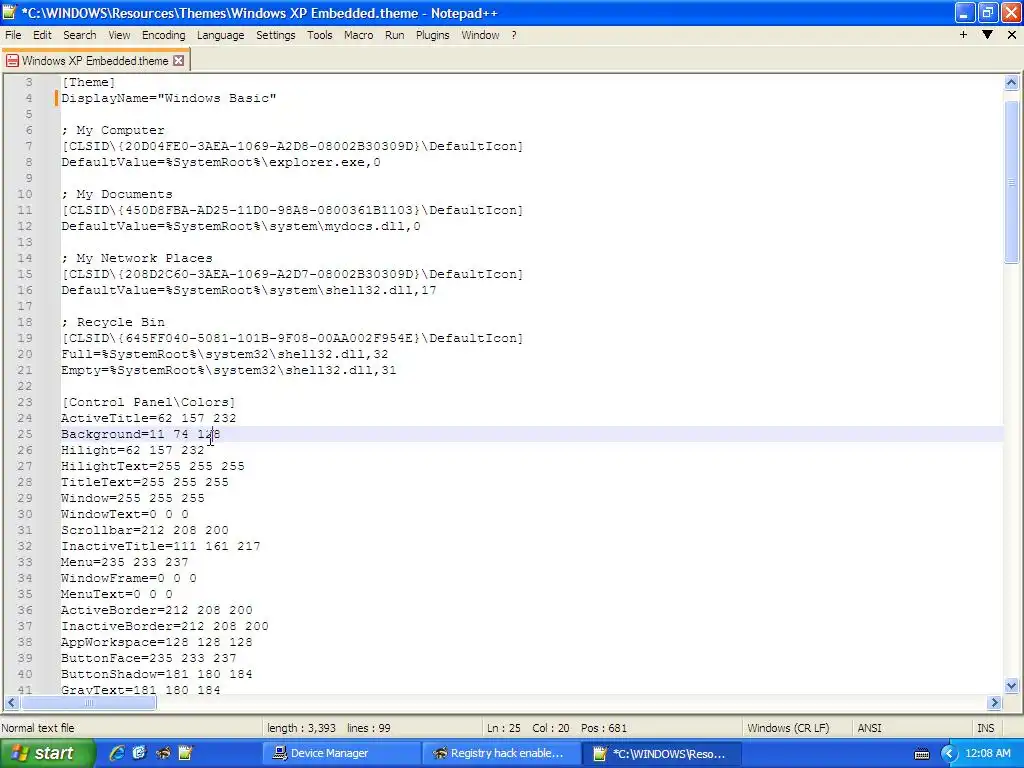
Task: Click the '; Recycle Bin' comment line
Action: (113, 322)
